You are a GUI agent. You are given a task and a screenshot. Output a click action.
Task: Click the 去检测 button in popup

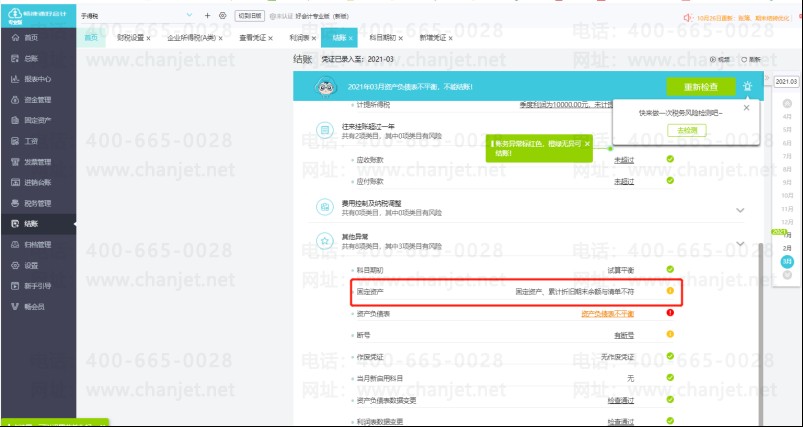pyautogui.click(x=687, y=131)
